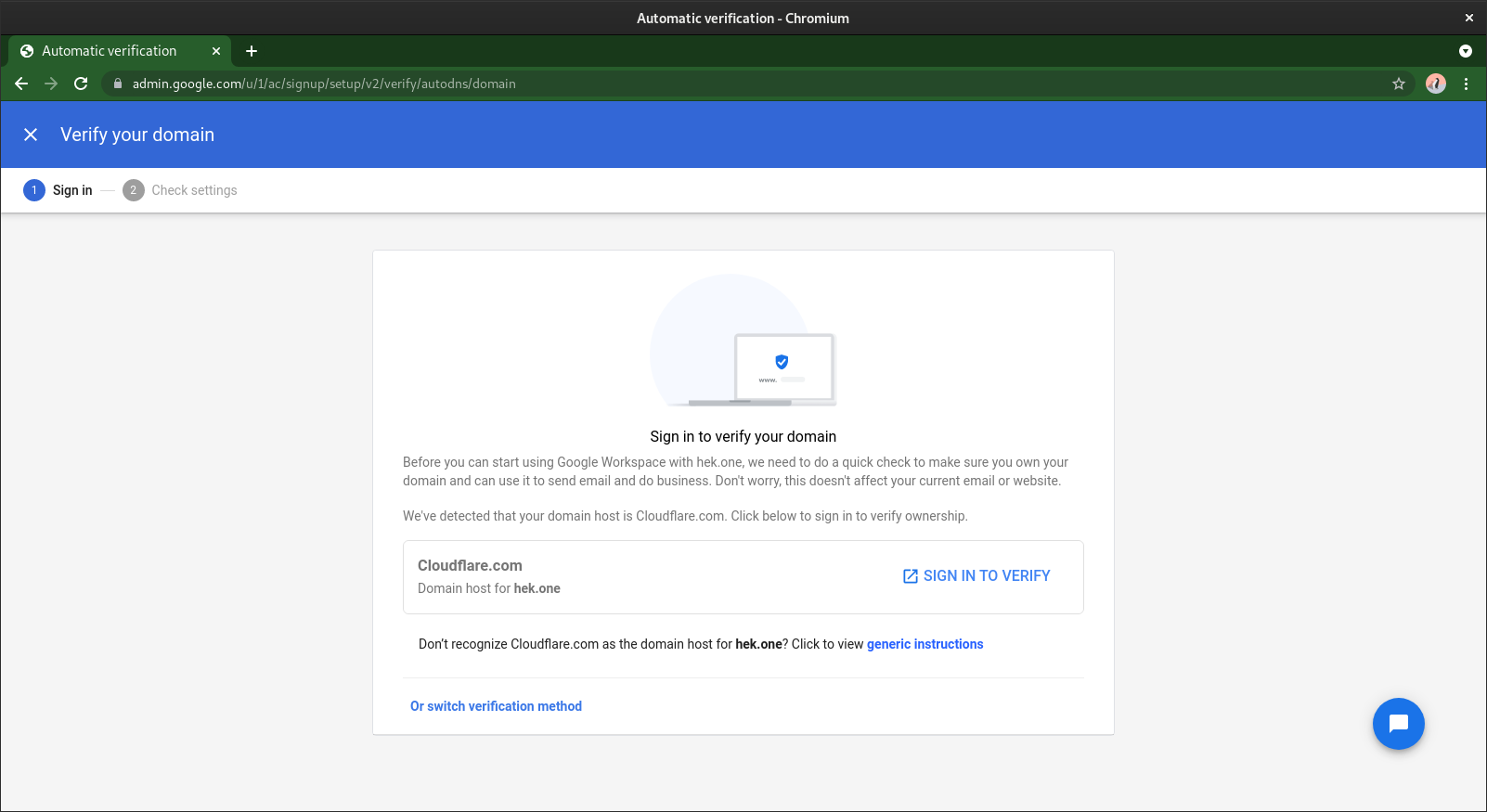Open the chat support bubble
The image size is (1487, 812).
(x=1399, y=724)
